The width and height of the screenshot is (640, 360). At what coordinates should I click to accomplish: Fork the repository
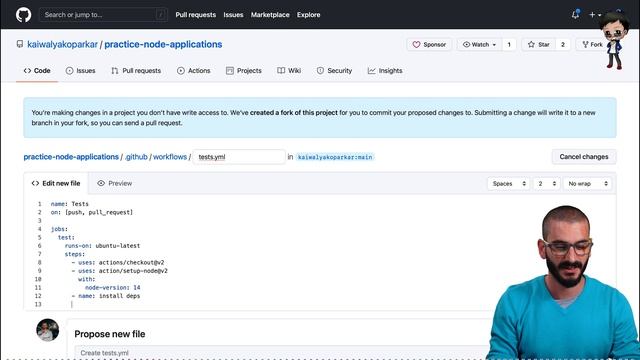click(592, 44)
